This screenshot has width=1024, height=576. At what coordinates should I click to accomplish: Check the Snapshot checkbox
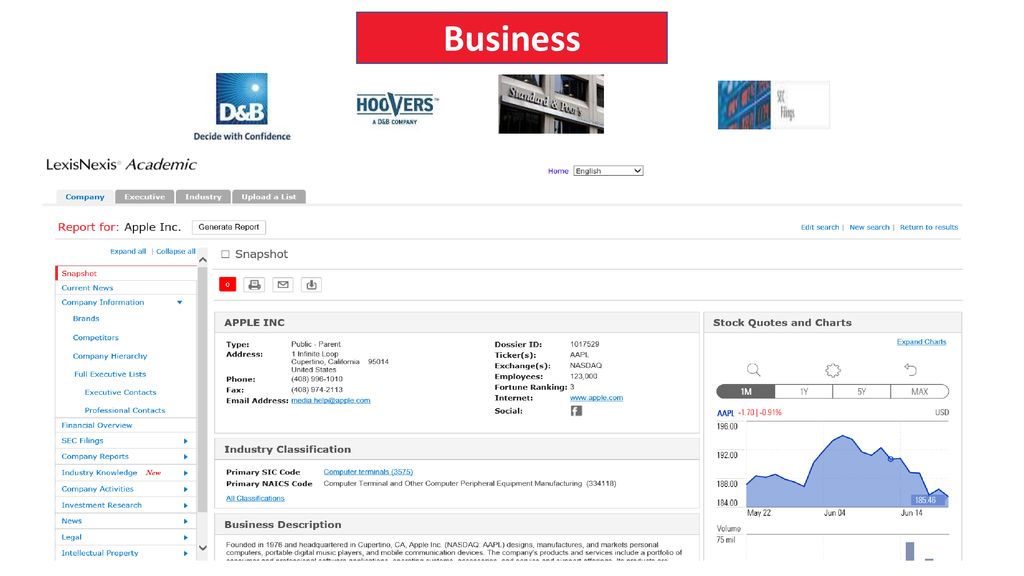(225, 254)
